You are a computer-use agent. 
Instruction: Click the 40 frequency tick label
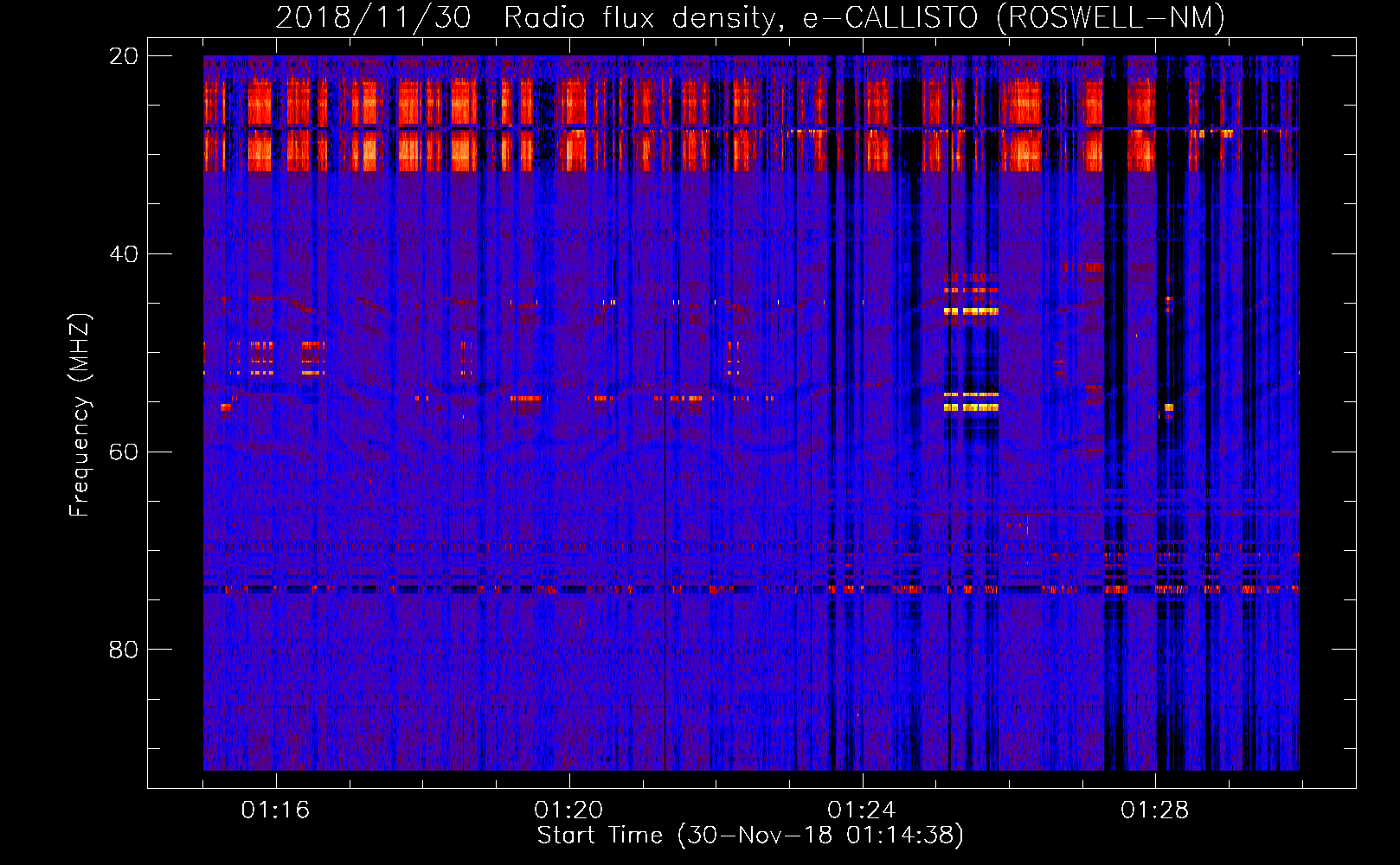pyautogui.click(x=124, y=254)
